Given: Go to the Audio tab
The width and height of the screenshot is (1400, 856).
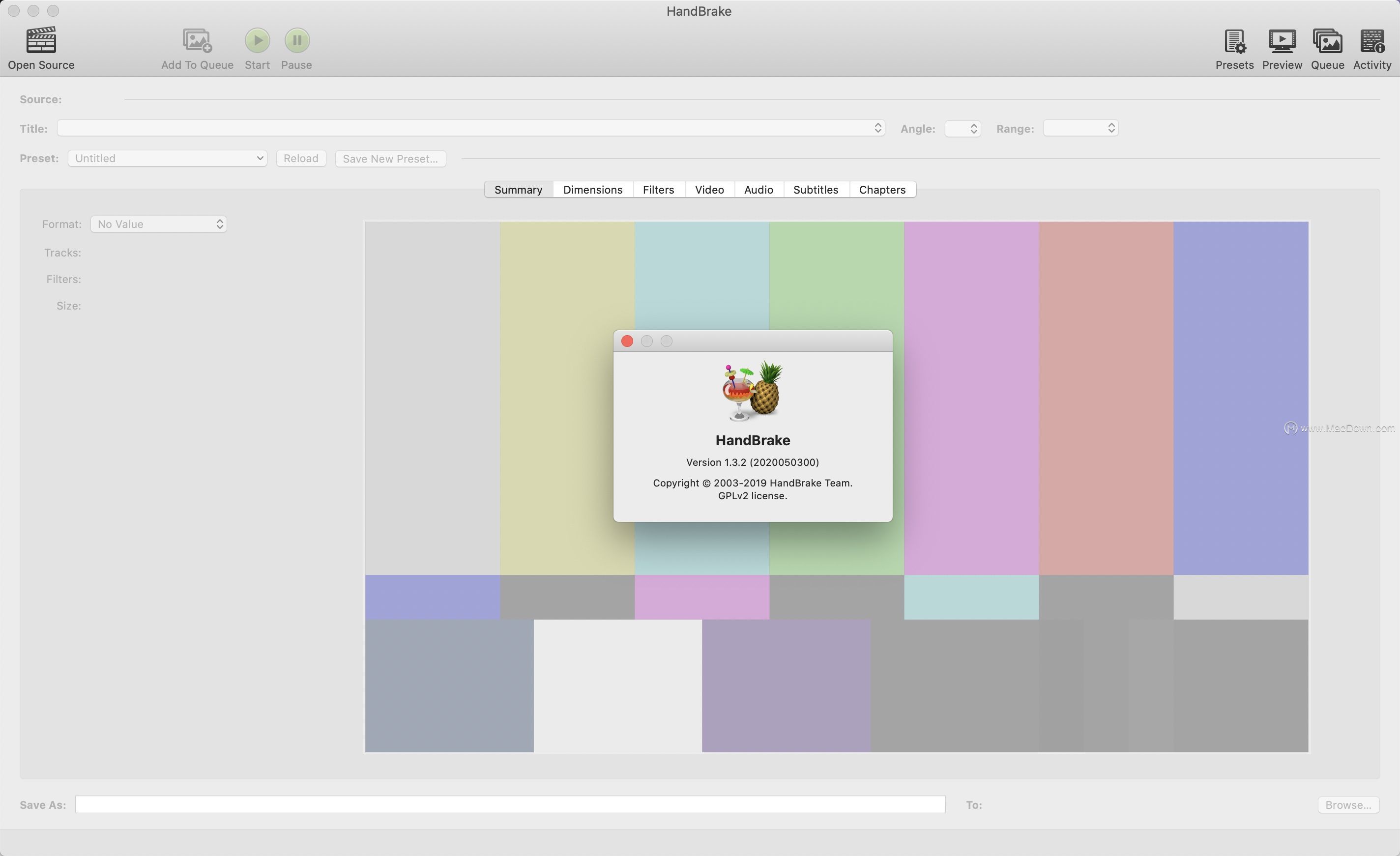Looking at the screenshot, I should click(758, 190).
